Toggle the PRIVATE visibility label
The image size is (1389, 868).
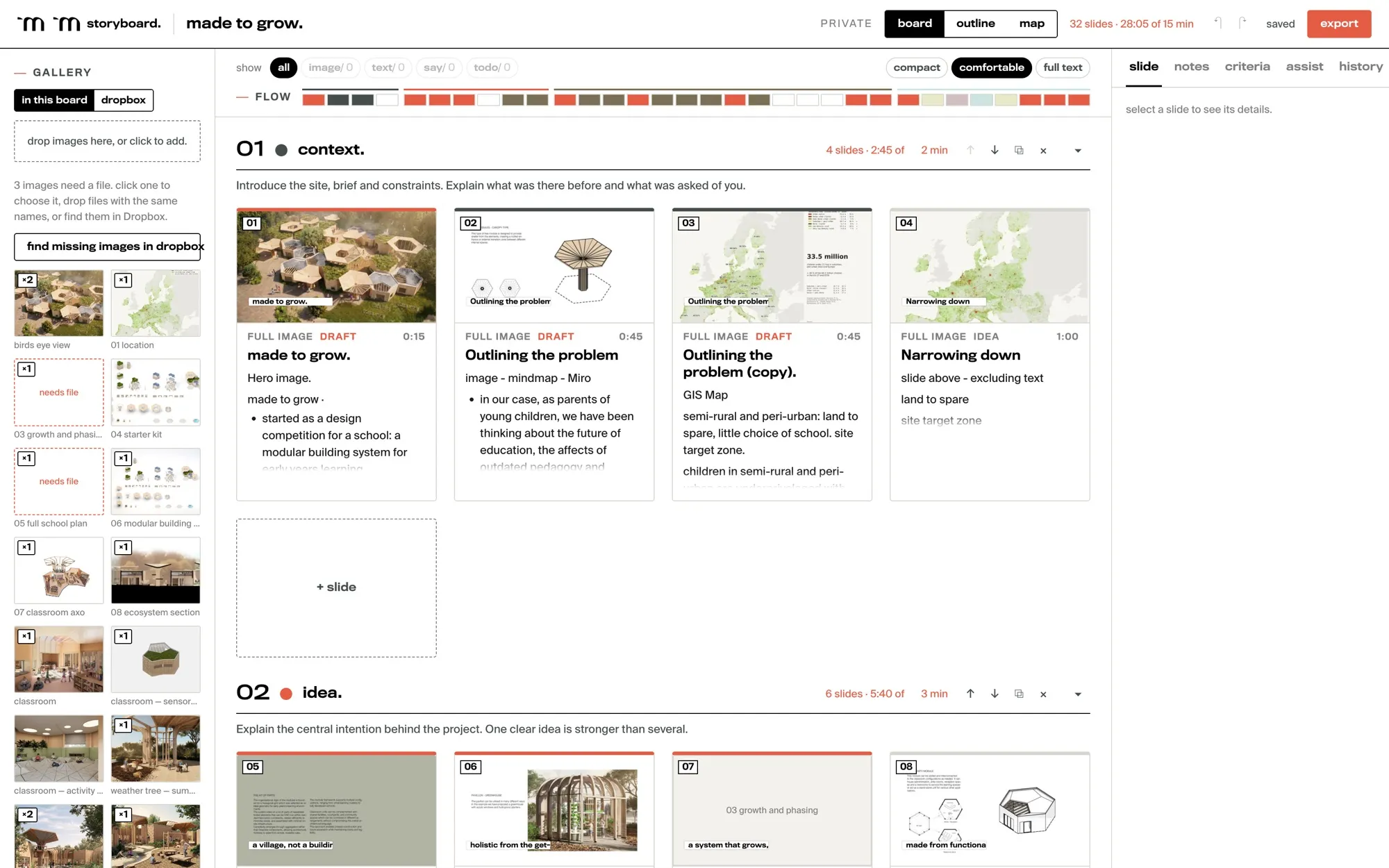tap(846, 24)
